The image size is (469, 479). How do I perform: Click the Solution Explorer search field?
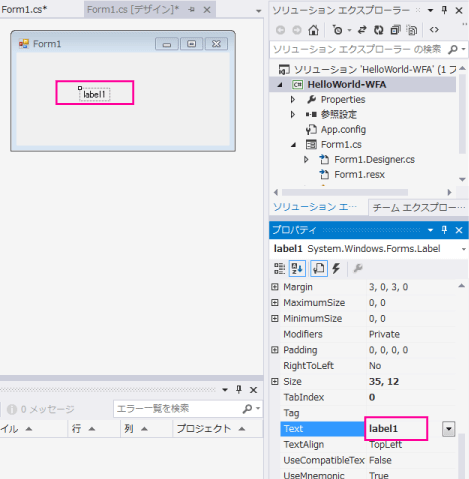[x=357, y=50]
